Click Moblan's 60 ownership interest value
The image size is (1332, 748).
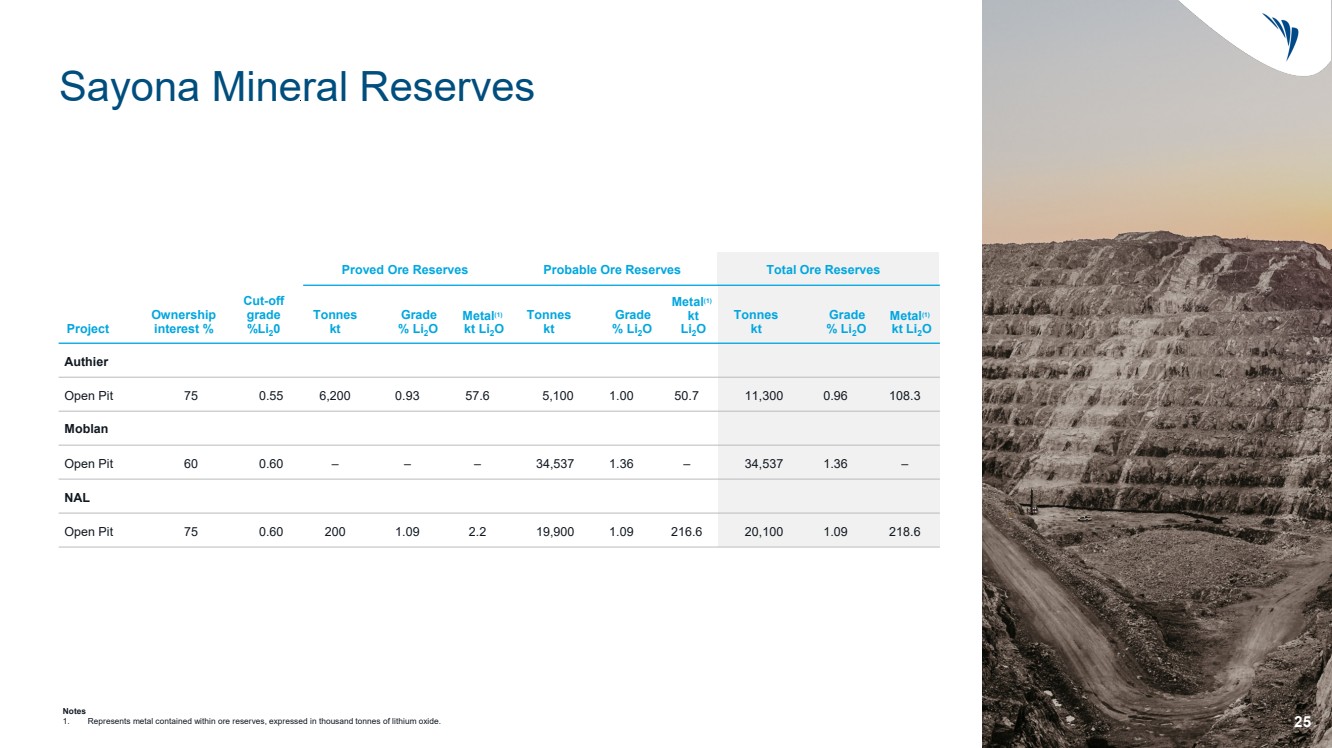click(191, 464)
